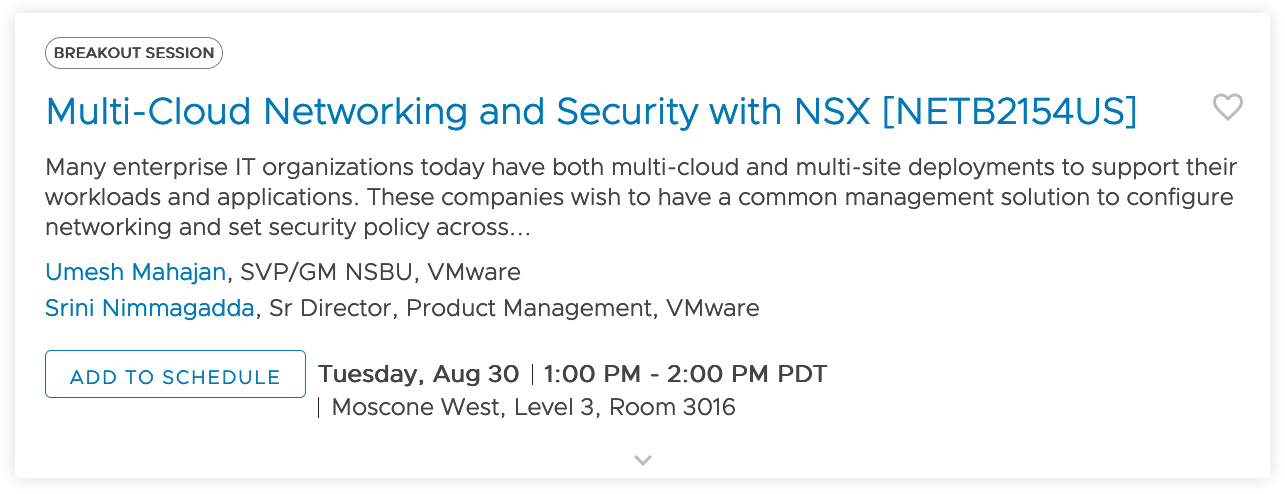
Task: Open Srini Nimmagadda's speaker page
Action: [x=150, y=308]
